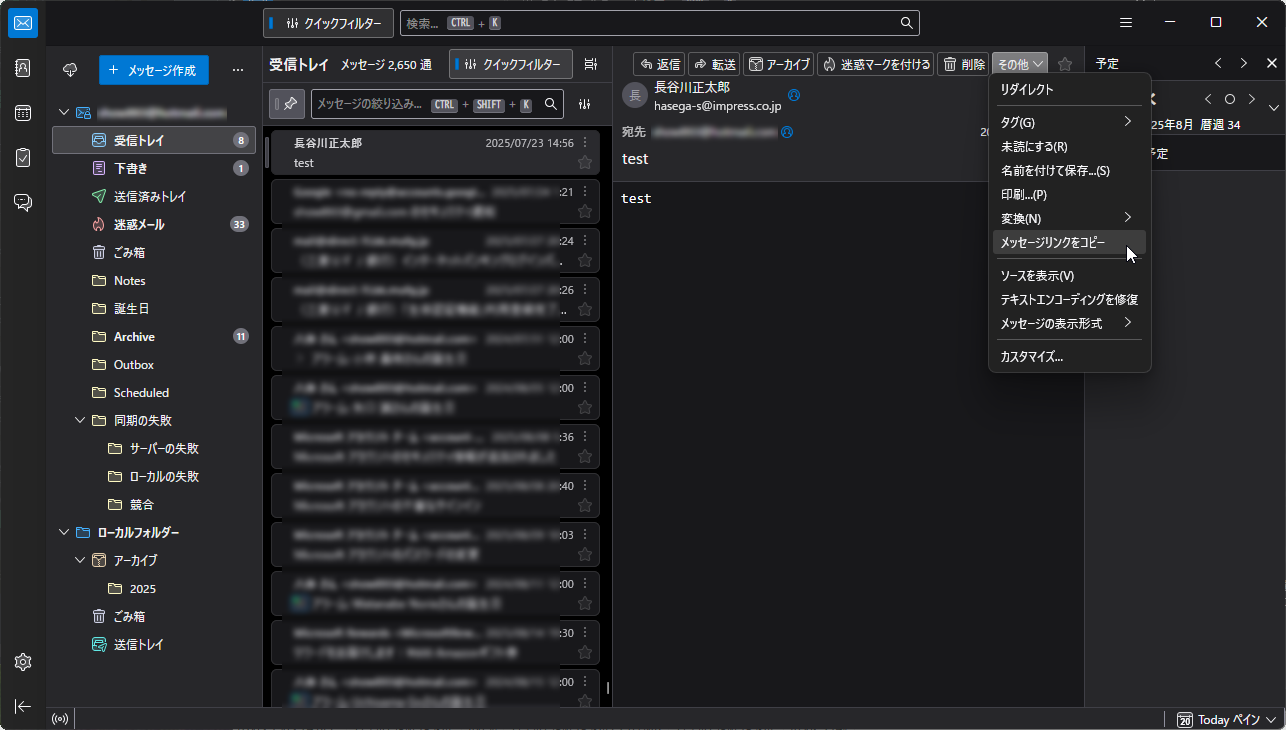Screen dimensions: 1286x730
Task: Toggle the pin to keep filters applied
Action: click(x=287, y=103)
